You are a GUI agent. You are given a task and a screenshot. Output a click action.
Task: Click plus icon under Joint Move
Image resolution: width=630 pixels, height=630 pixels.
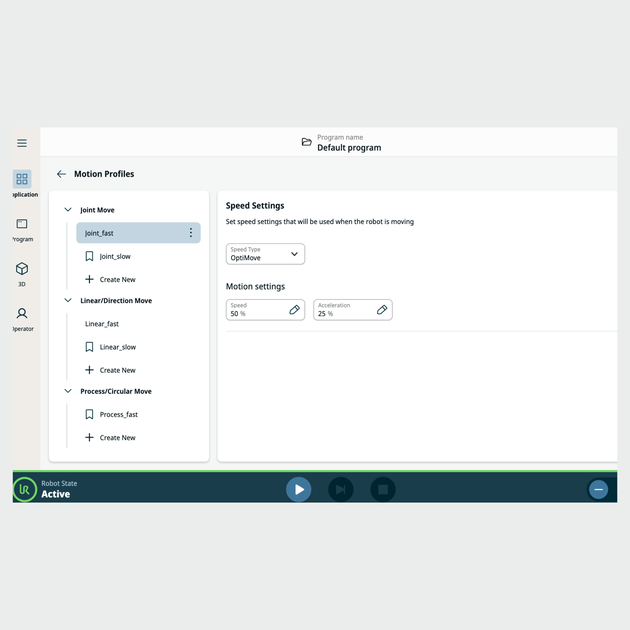pos(90,279)
